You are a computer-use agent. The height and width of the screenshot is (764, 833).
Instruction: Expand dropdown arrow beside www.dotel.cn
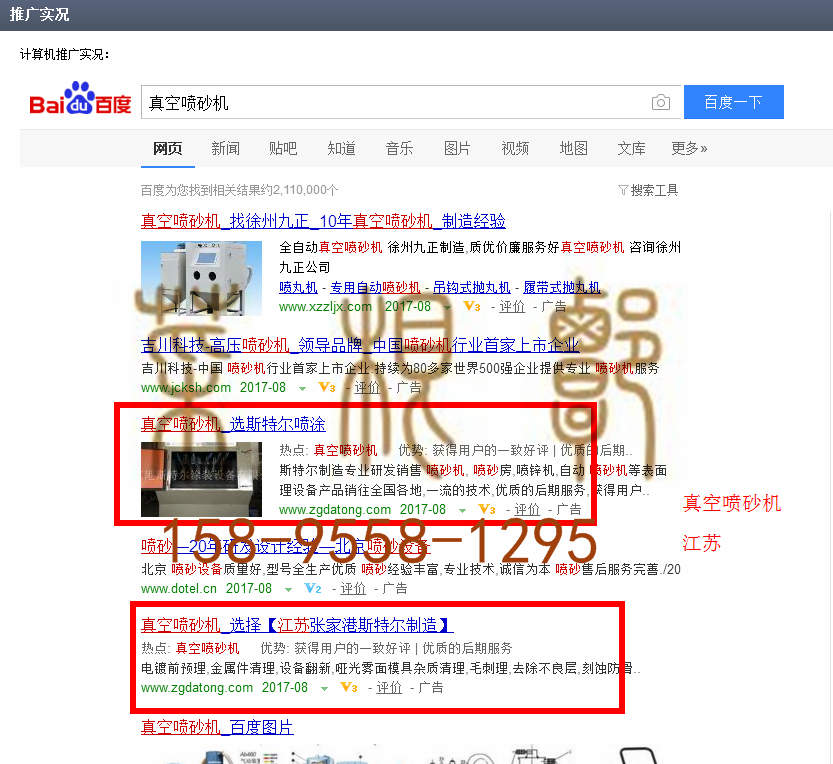coord(288,590)
